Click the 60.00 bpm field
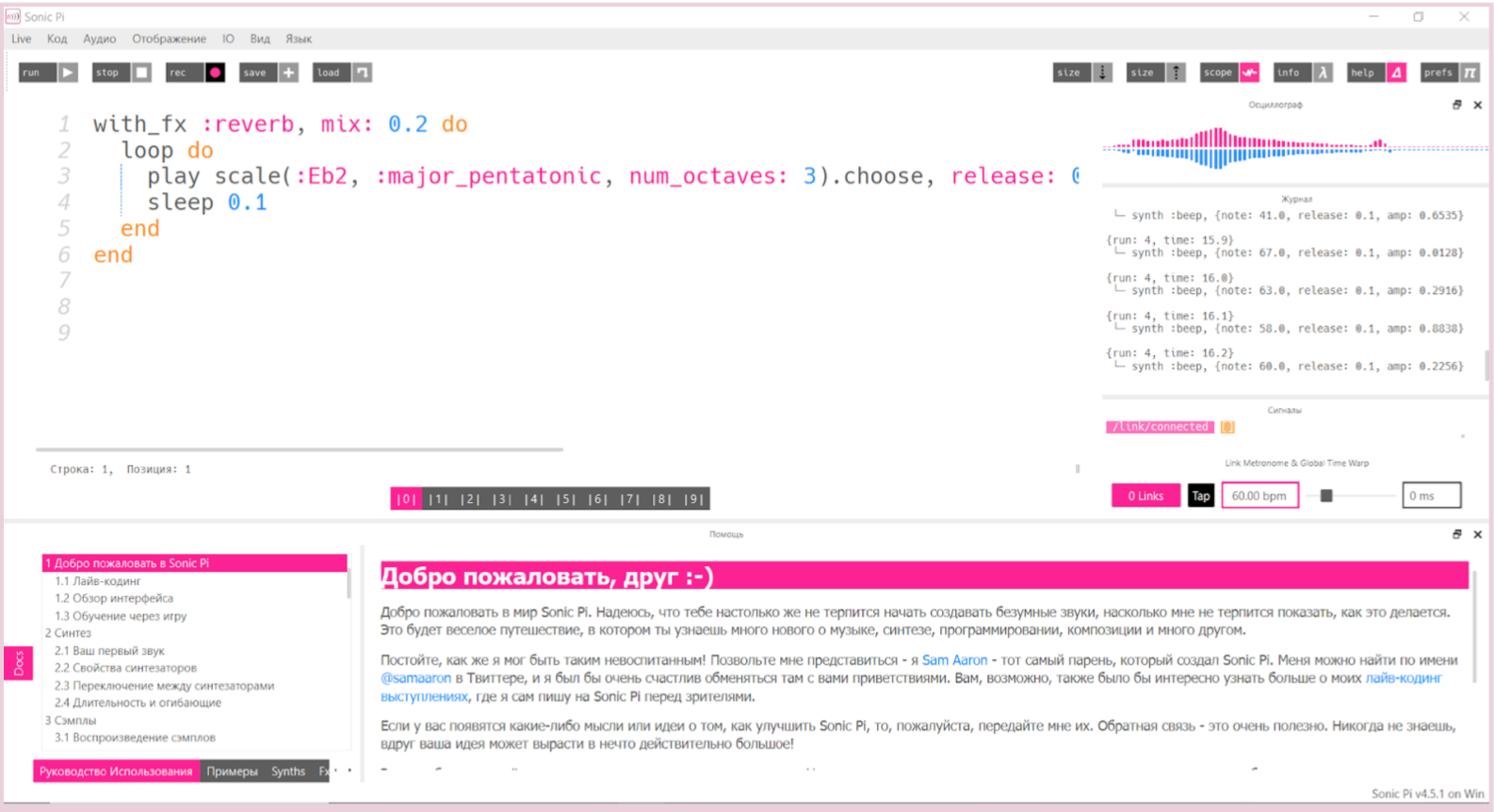The width and height of the screenshot is (1494, 812). (x=1259, y=495)
